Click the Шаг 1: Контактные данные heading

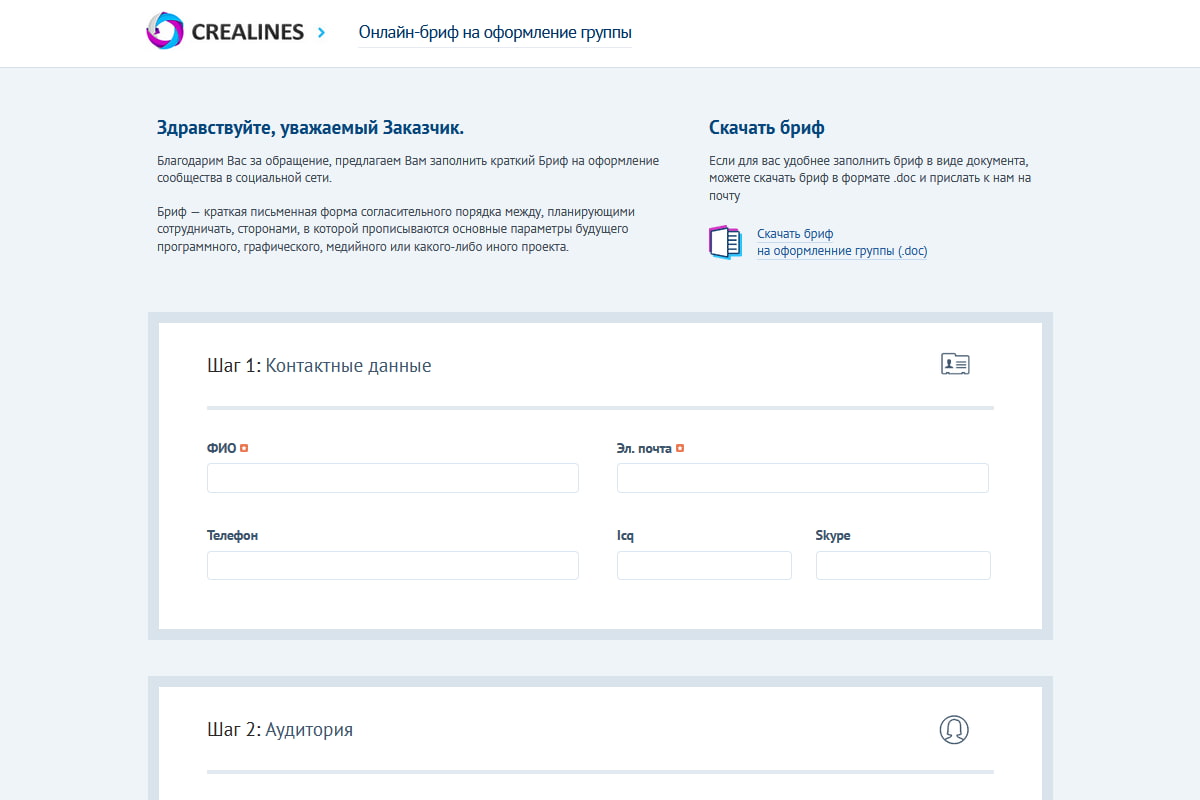(x=319, y=366)
